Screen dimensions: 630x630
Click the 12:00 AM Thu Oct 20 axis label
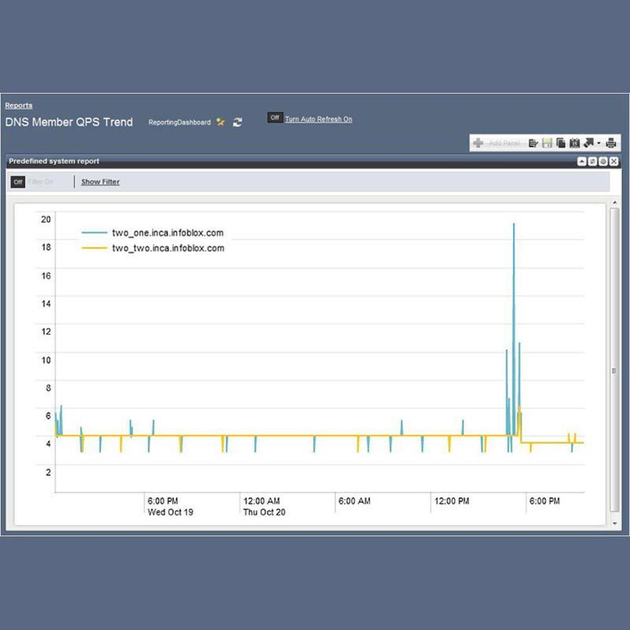click(x=264, y=507)
